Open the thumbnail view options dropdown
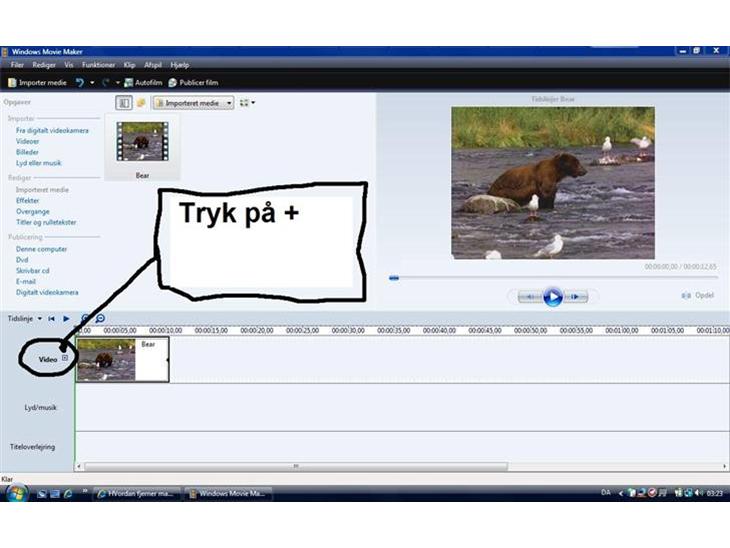 click(247, 103)
